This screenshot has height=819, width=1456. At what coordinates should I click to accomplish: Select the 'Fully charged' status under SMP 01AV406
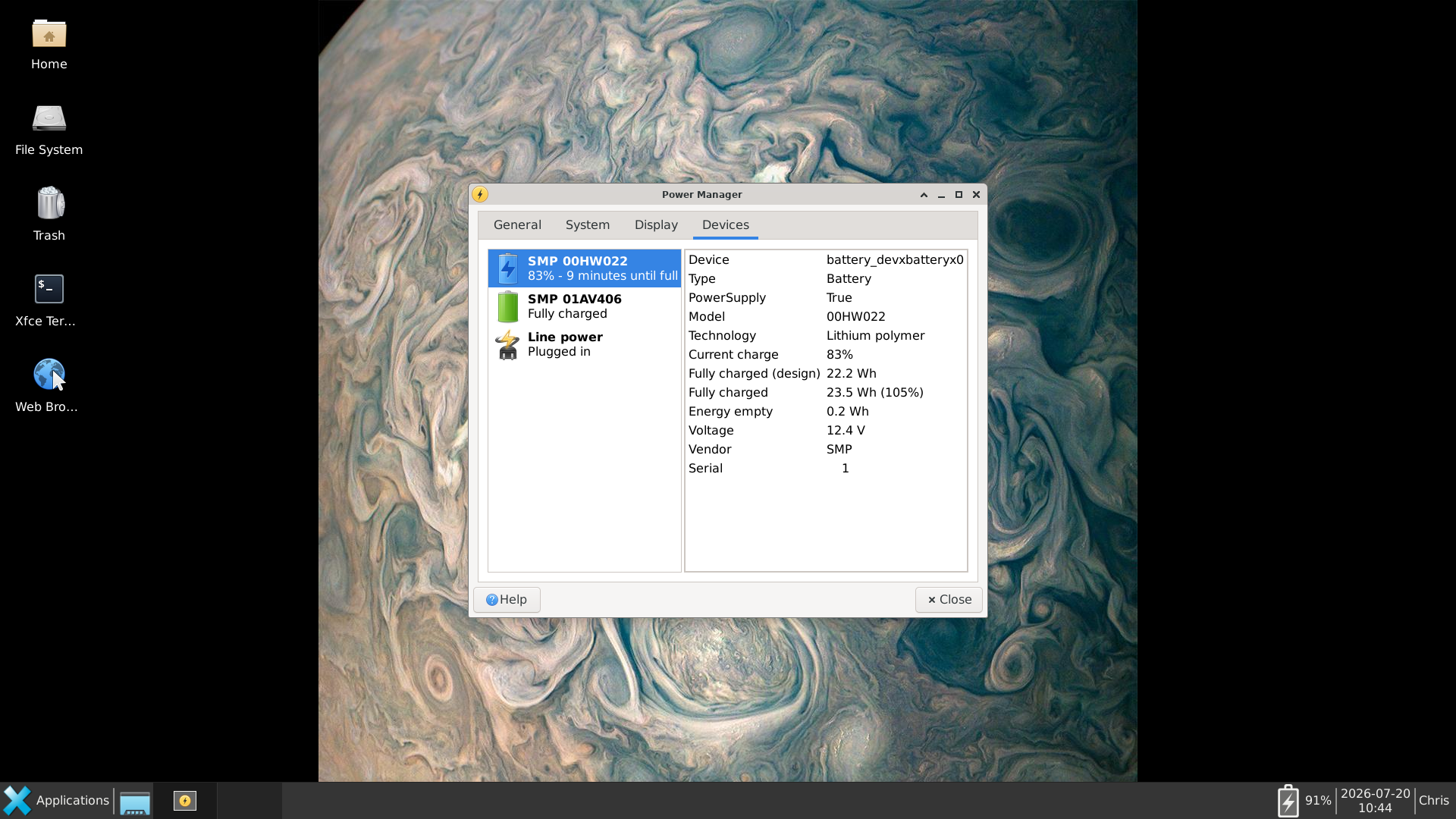pos(567,314)
